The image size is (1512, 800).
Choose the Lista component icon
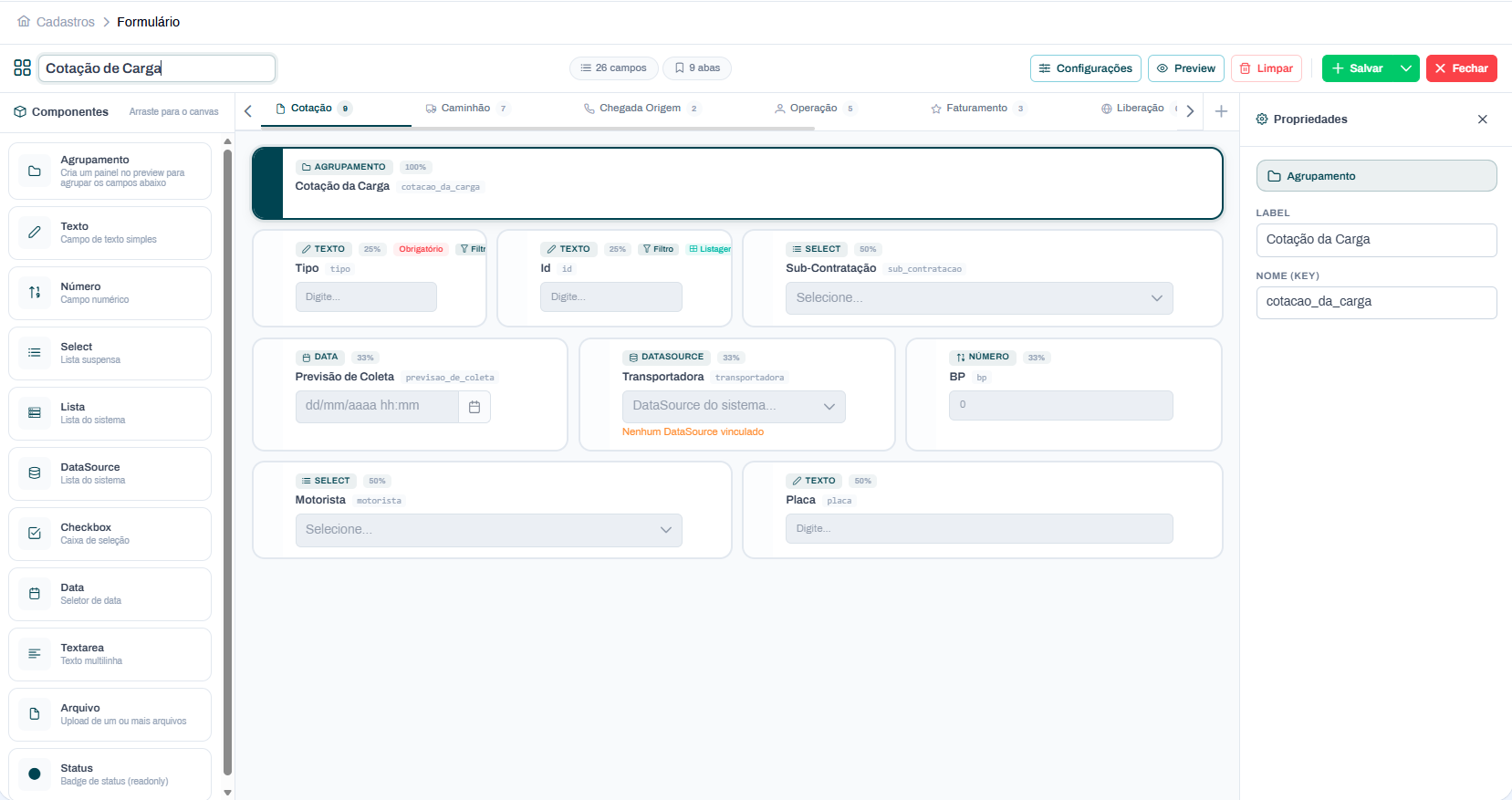tap(35, 413)
